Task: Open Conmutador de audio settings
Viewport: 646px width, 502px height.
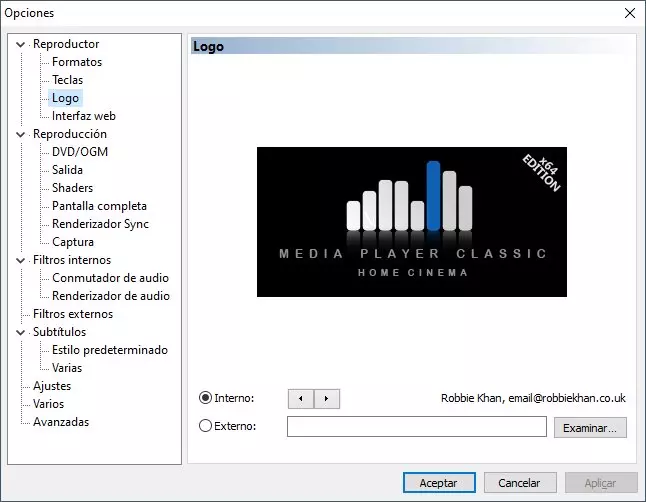Action: pyautogui.click(x=110, y=278)
